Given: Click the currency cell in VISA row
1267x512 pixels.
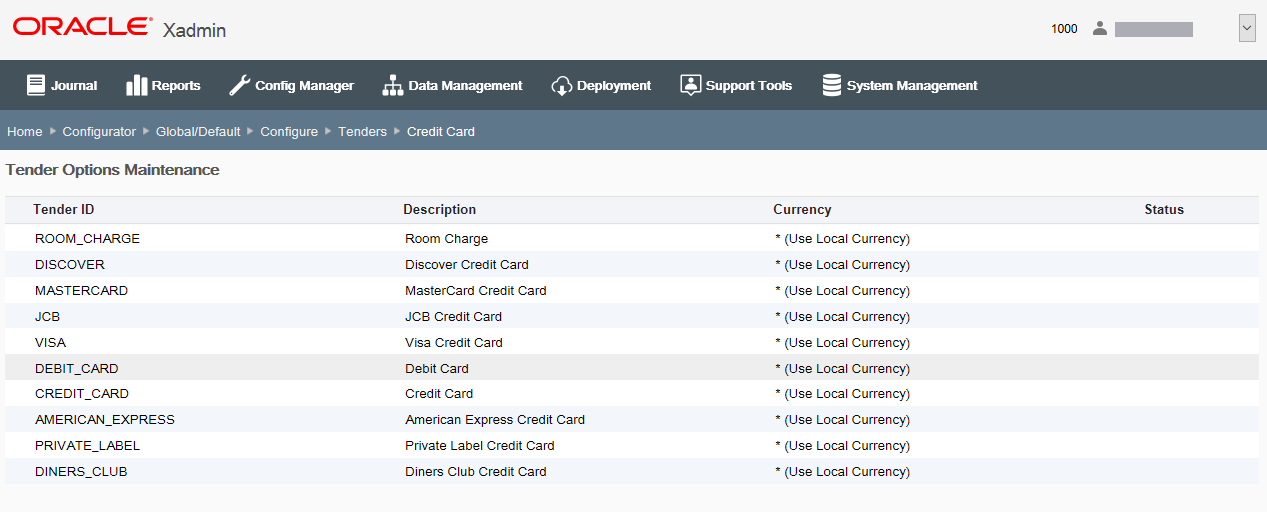Looking at the screenshot, I should point(843,342).
